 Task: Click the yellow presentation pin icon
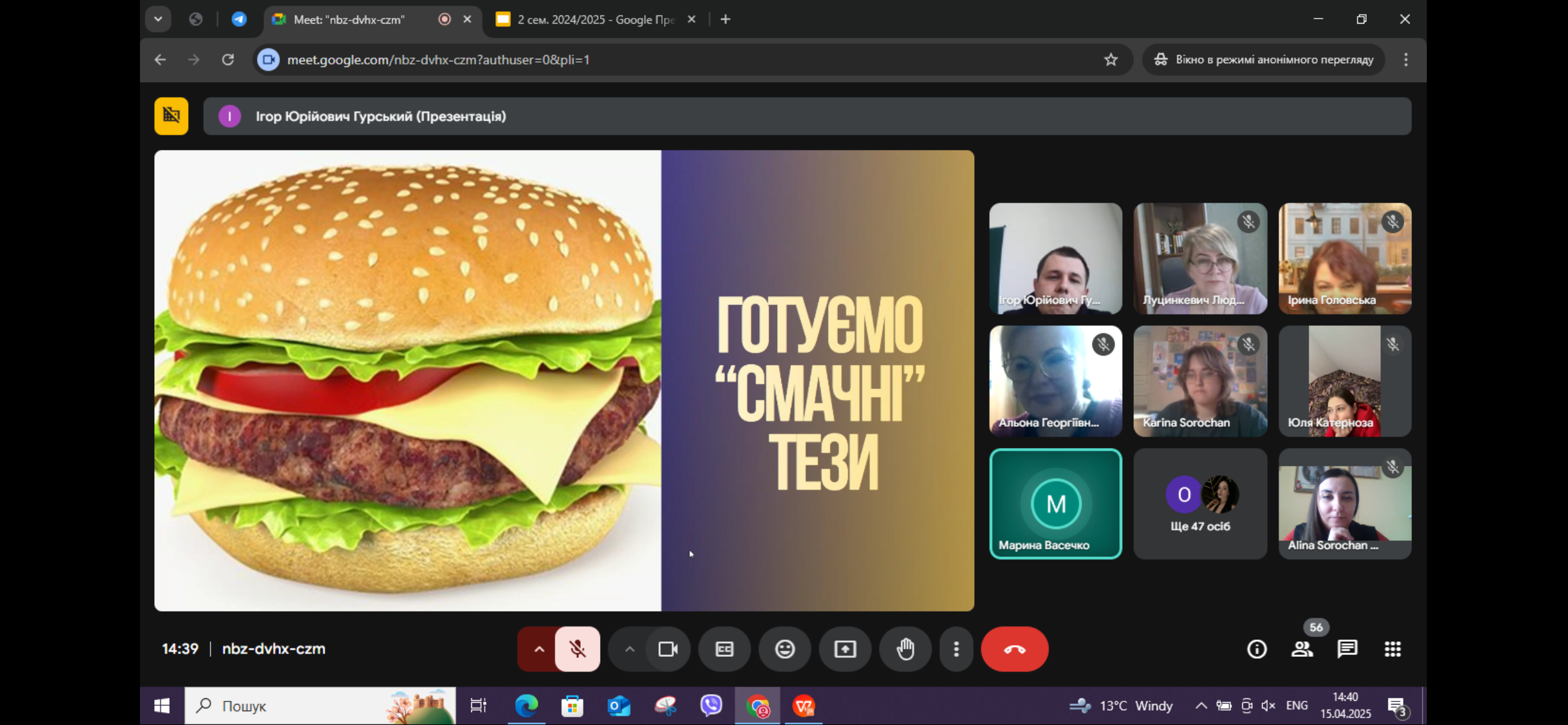click(x=171, y=116)
